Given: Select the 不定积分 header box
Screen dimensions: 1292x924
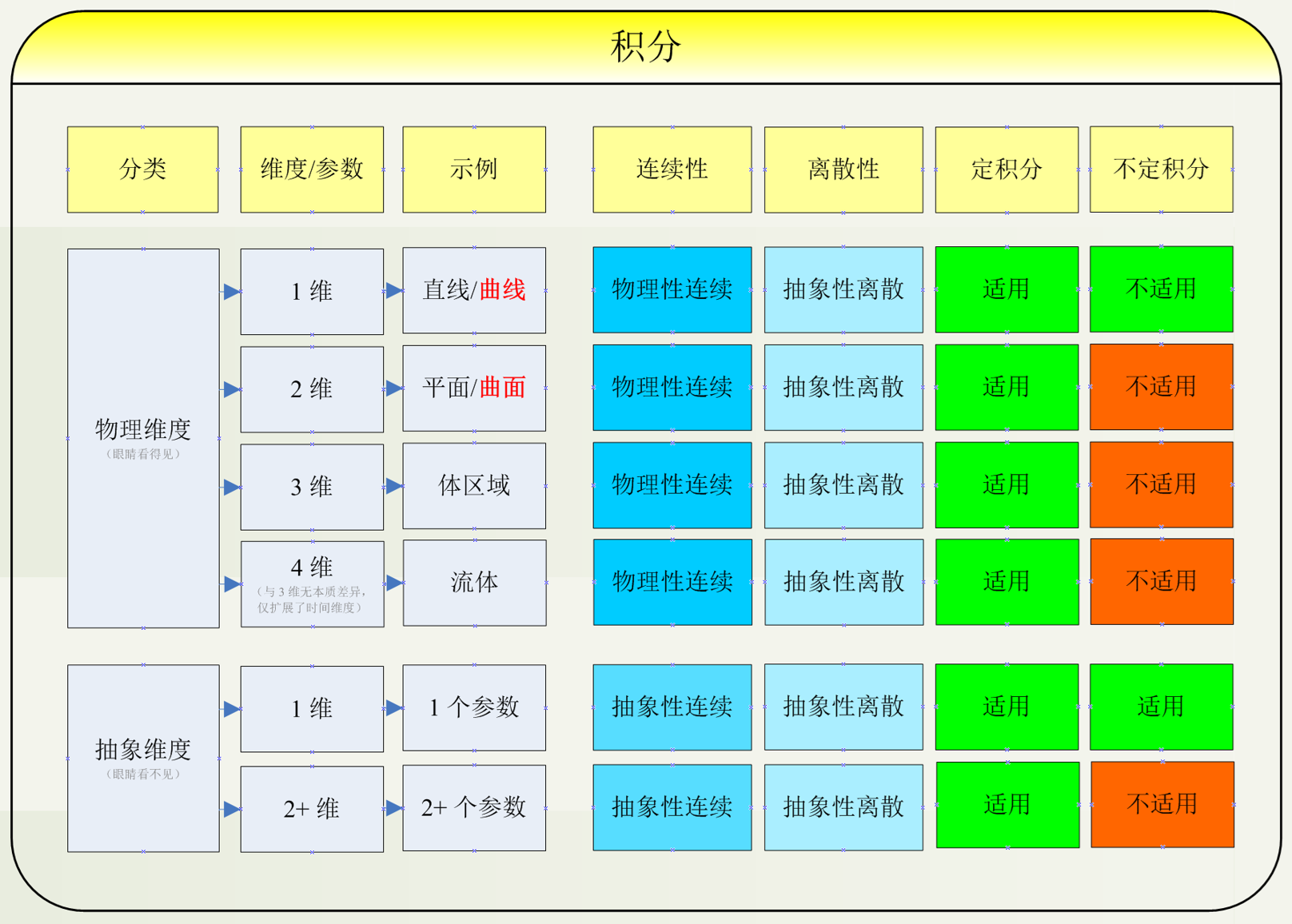Looking at the screenshot, I should (1162, 169).
